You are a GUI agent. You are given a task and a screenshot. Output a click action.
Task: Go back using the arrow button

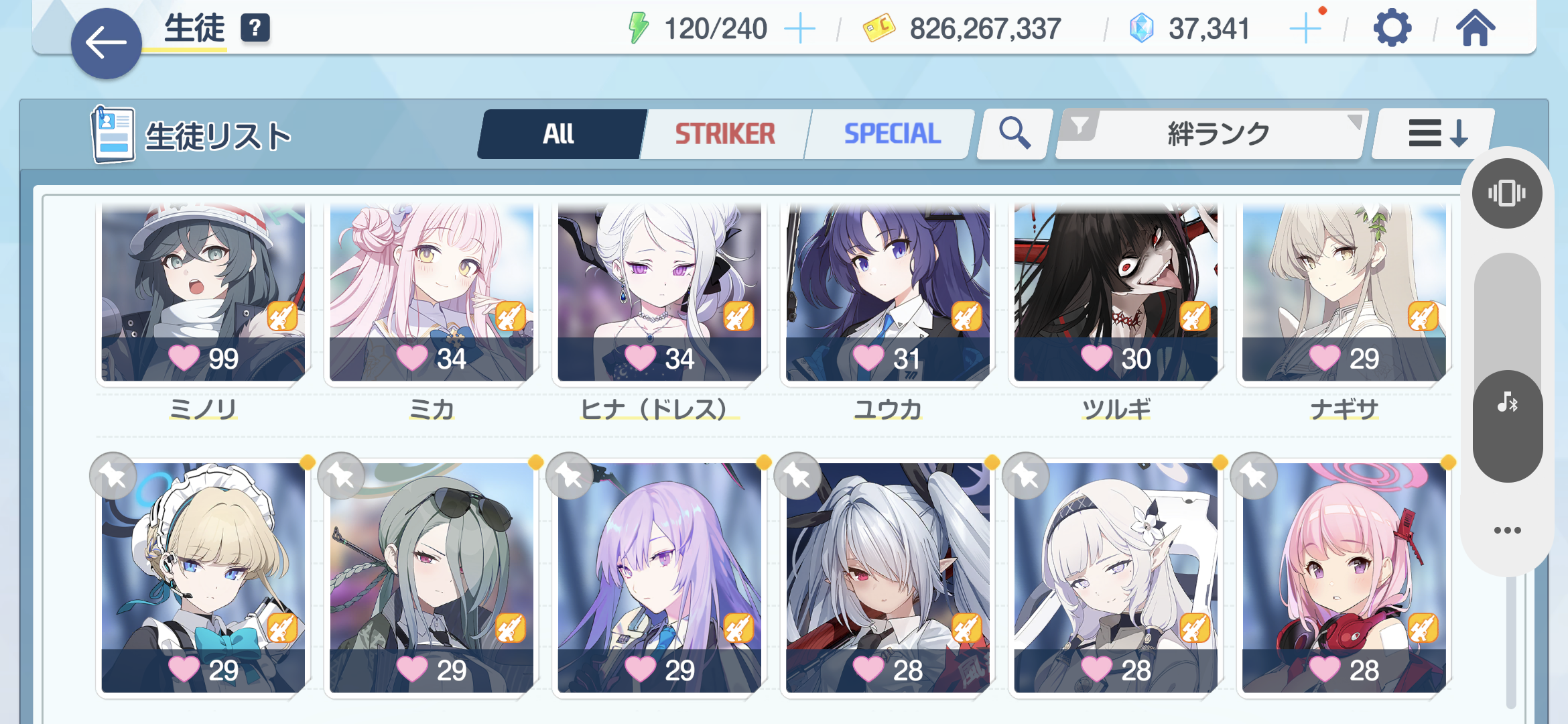pos(107,44)
